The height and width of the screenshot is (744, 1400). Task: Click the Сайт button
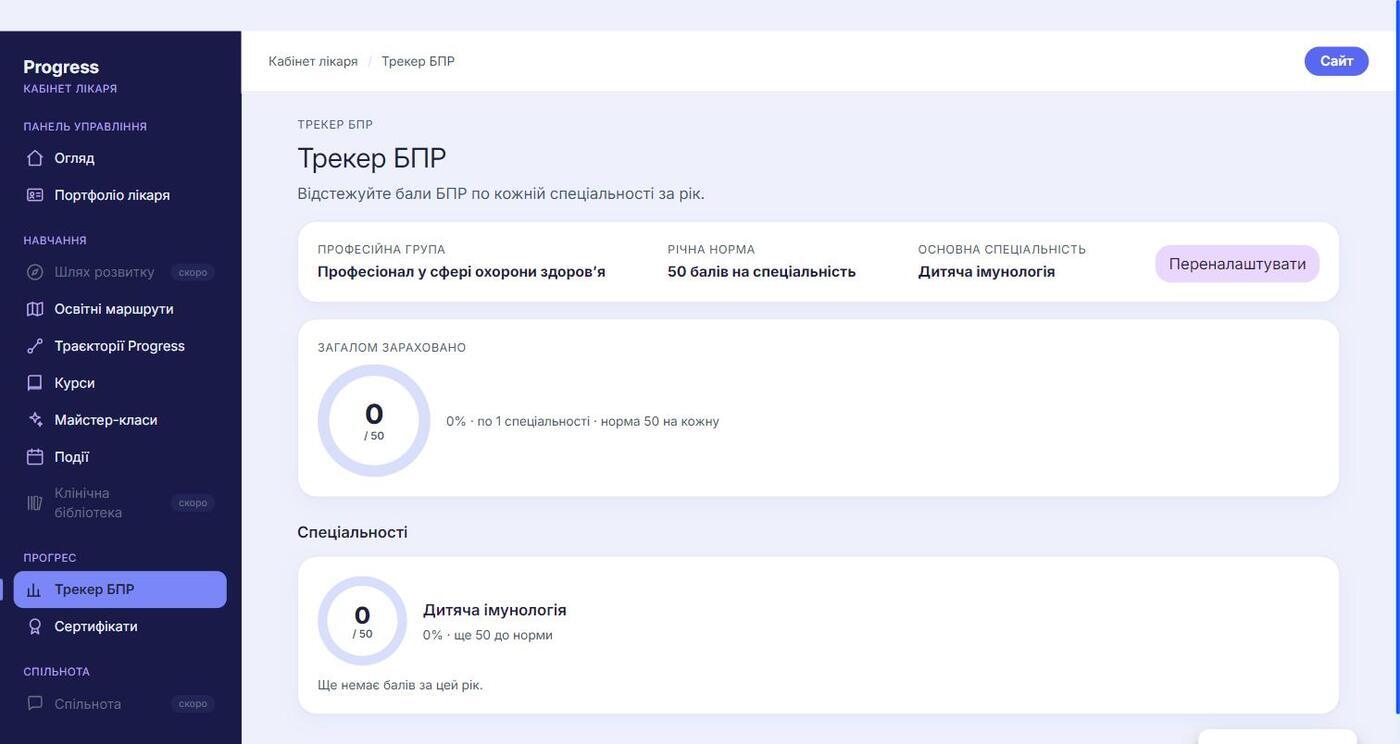coord(1336,61)
